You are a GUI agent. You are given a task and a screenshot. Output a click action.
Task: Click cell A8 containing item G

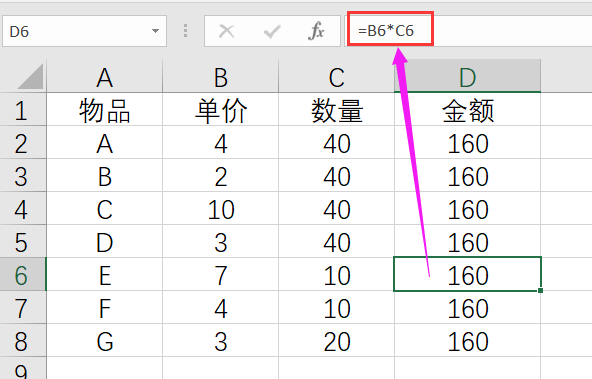point(105,340)
